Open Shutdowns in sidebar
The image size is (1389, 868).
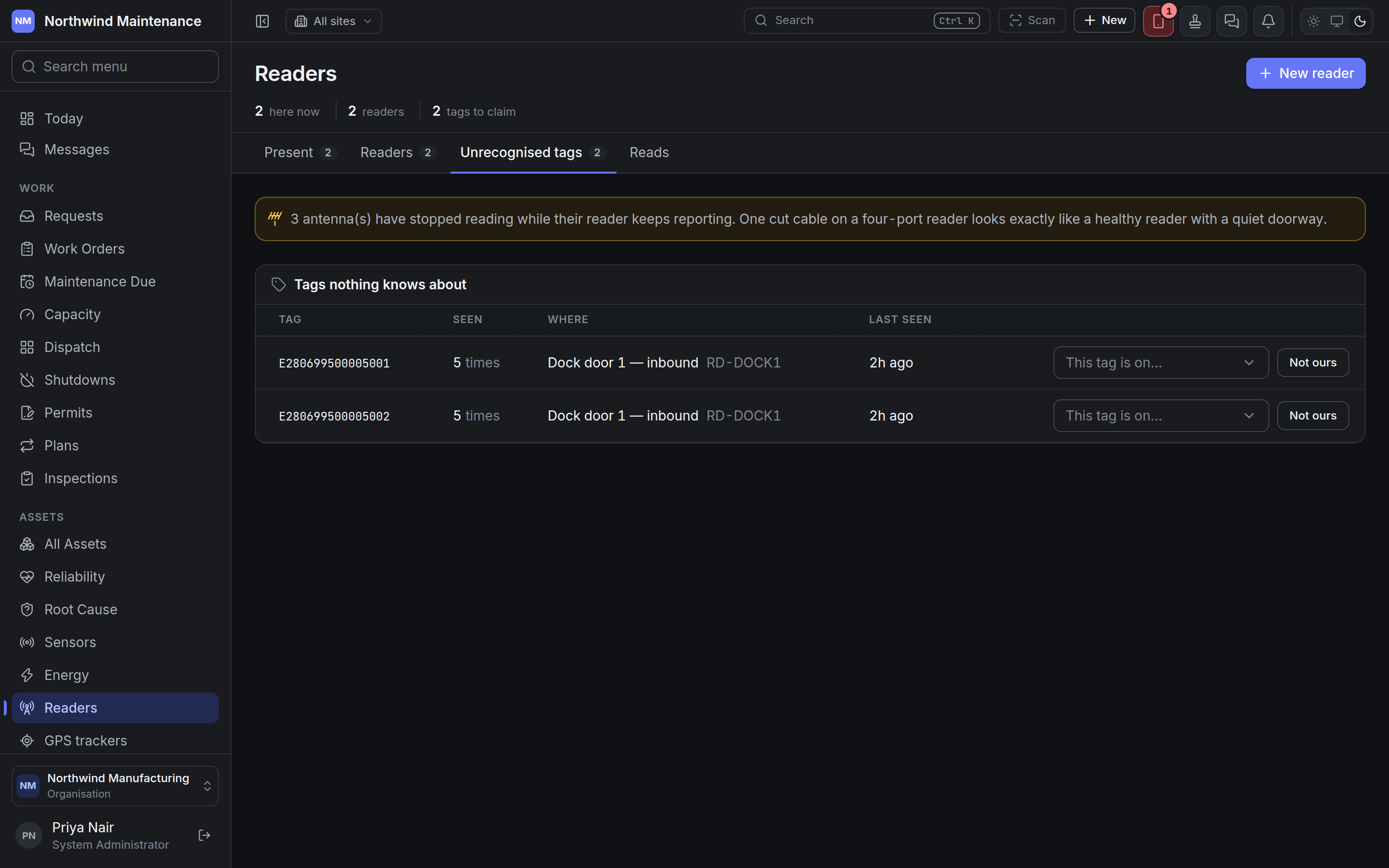[x=115, y=380]
